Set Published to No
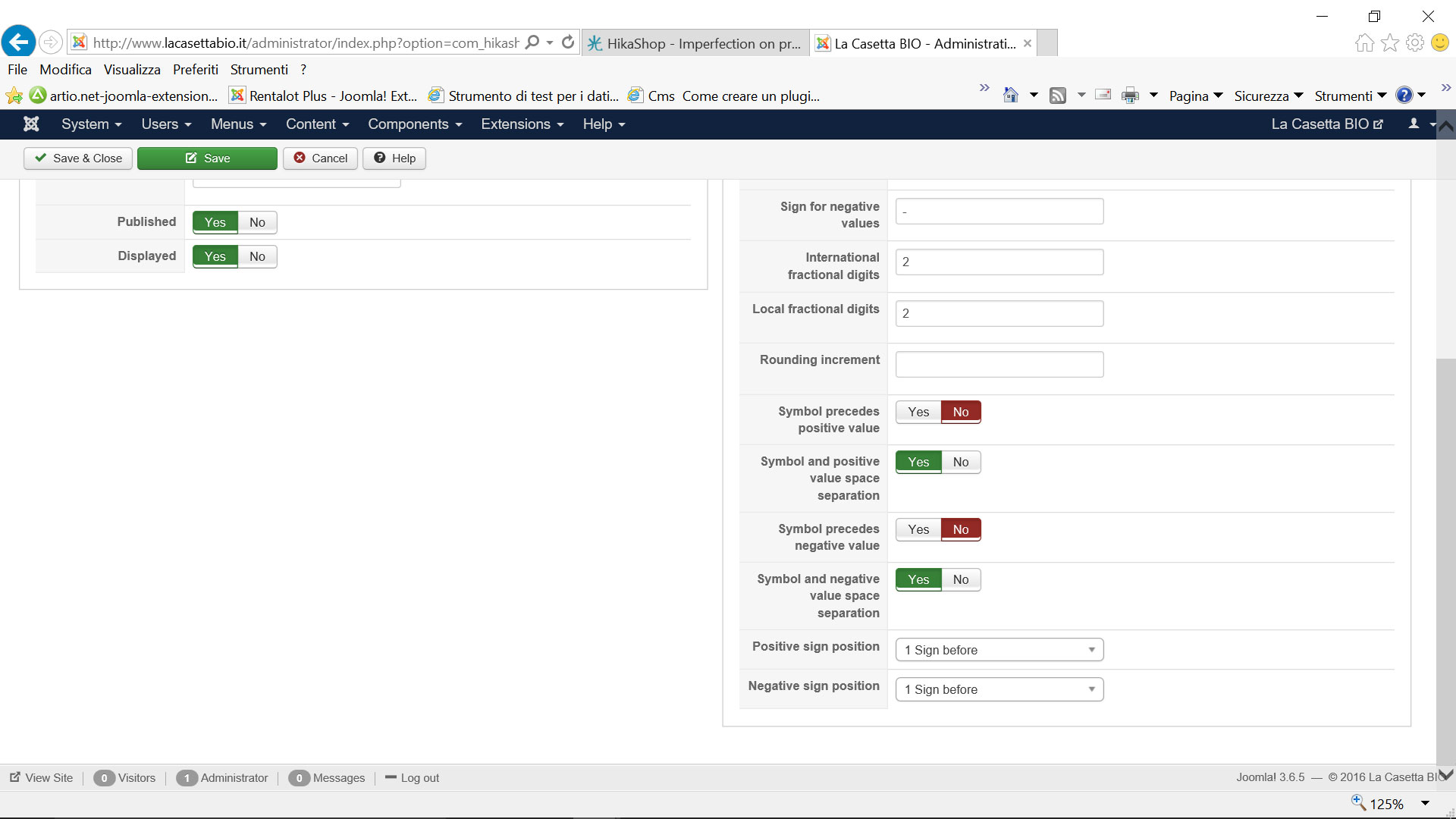The image size is (1456, 819). [257, 222]
